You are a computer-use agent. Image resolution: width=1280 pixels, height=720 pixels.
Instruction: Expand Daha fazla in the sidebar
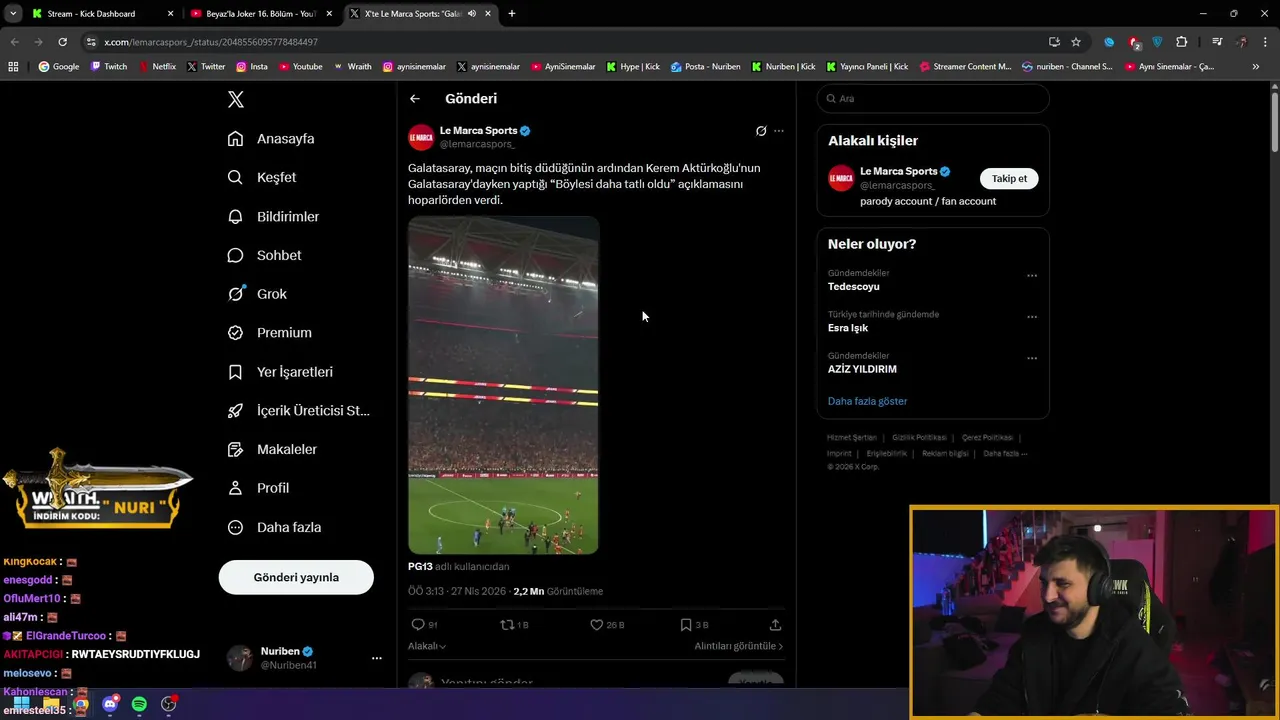(x=274, y=527)
